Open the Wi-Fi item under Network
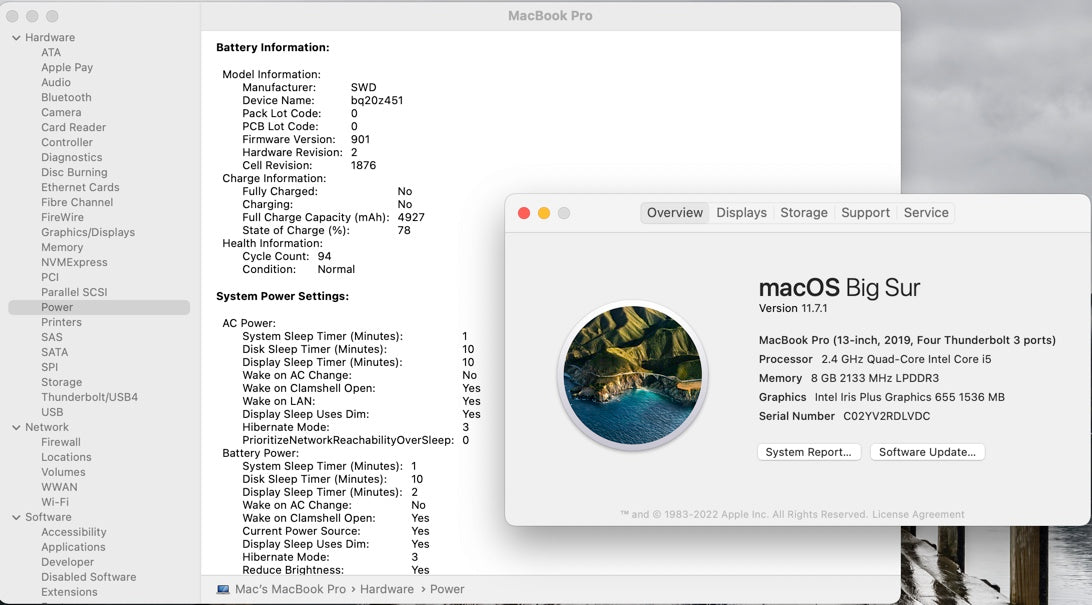 click(55, 503)
